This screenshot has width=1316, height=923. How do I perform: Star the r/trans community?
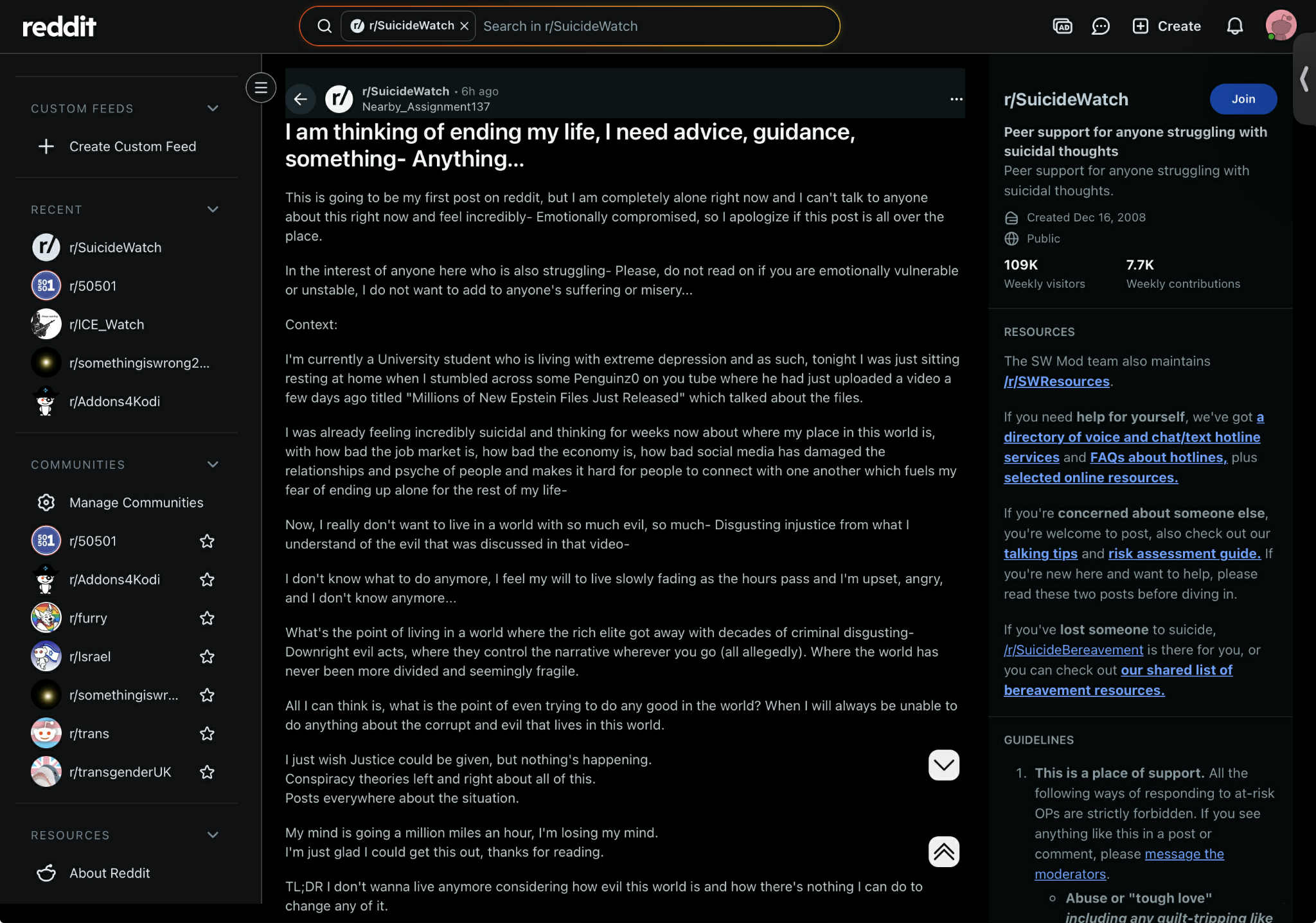207,734
